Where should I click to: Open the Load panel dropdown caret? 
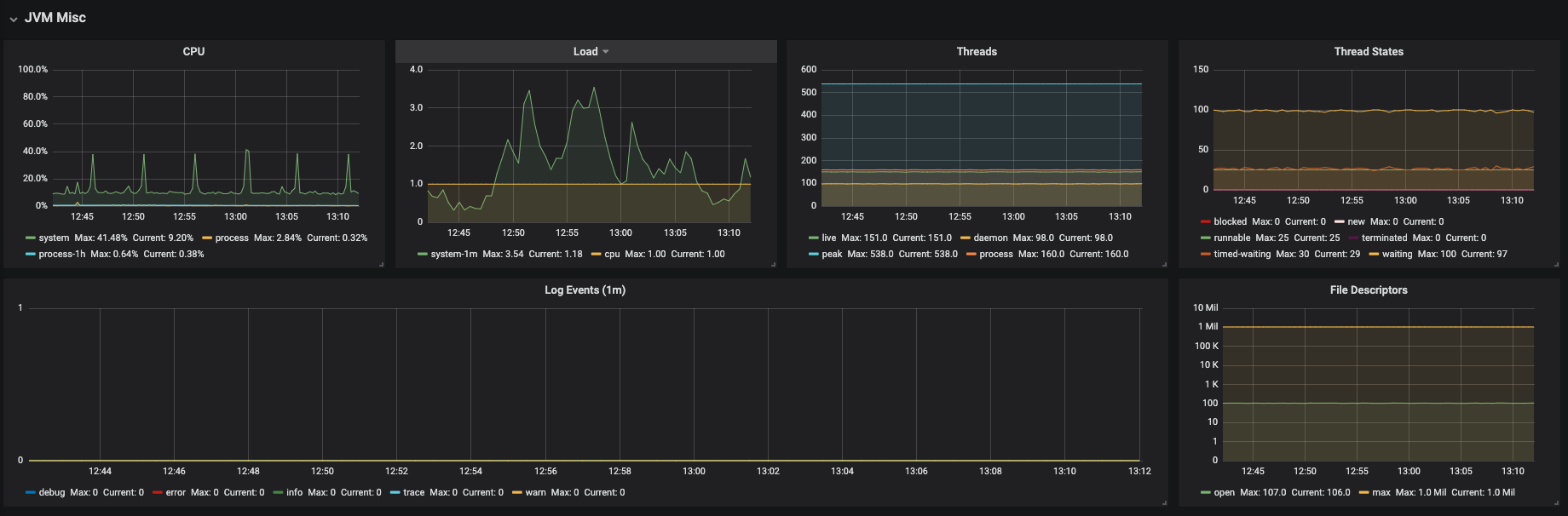click(x=606, y=52)
